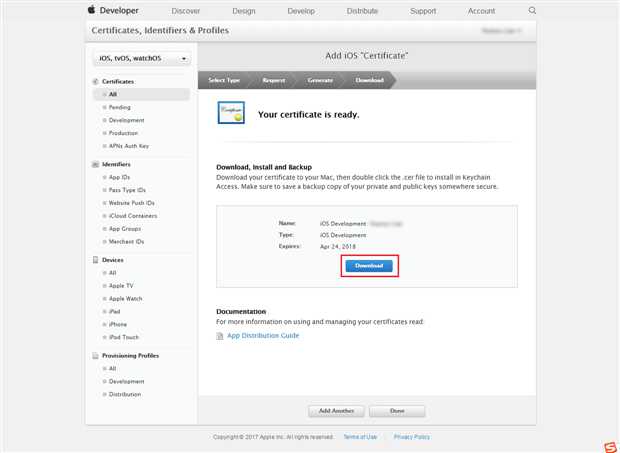
Task: Select App IDs
Action: (119, 177)
